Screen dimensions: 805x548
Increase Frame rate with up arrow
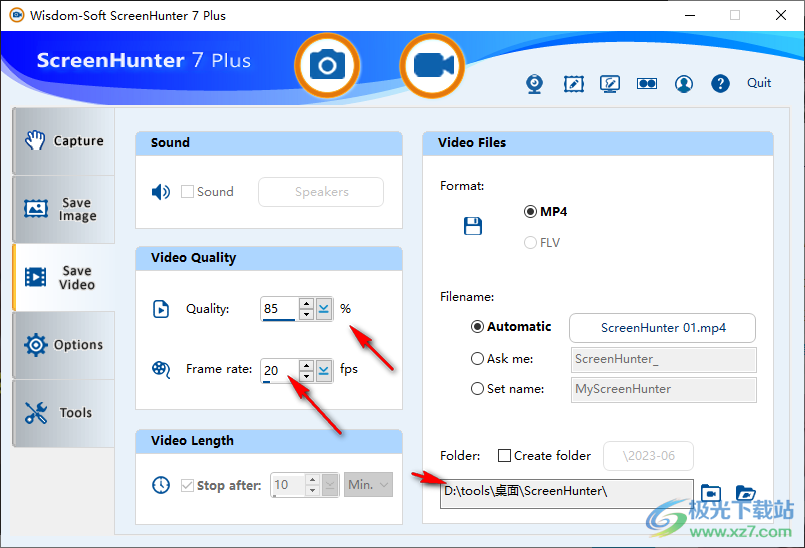(x=306, y=365)
